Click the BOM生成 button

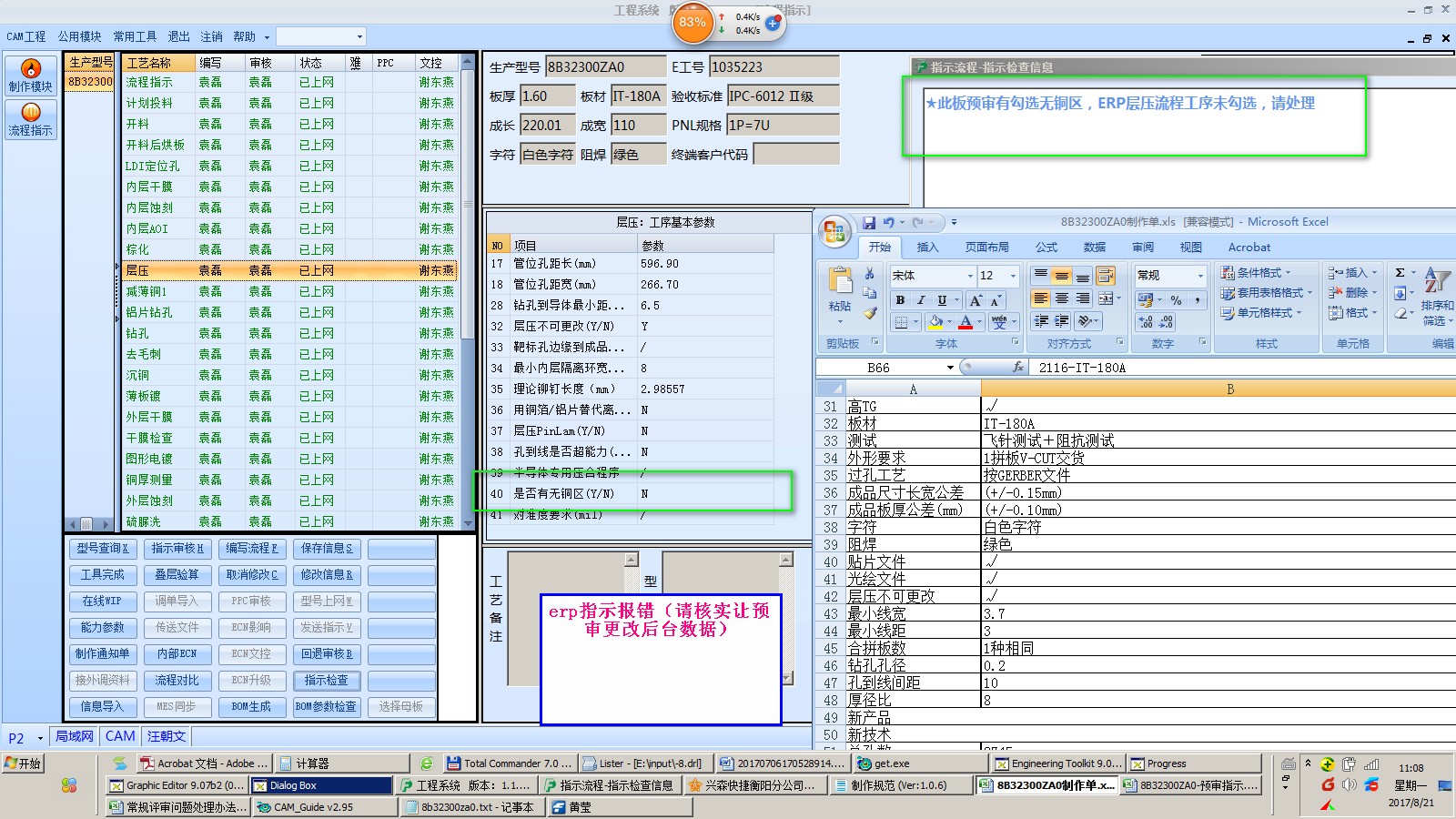252,707
